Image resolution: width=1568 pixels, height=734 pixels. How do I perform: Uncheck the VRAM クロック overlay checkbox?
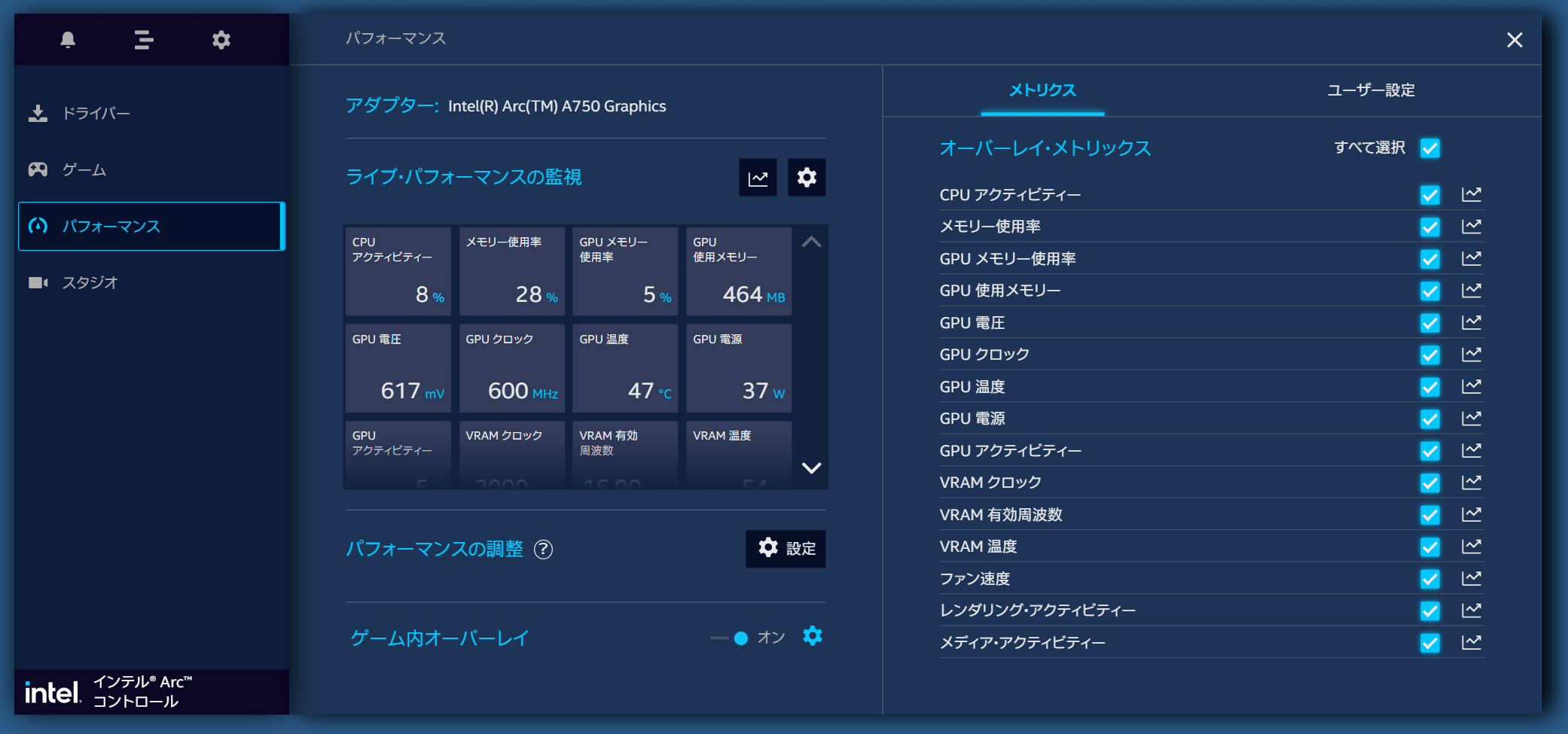pos(1429,483)
